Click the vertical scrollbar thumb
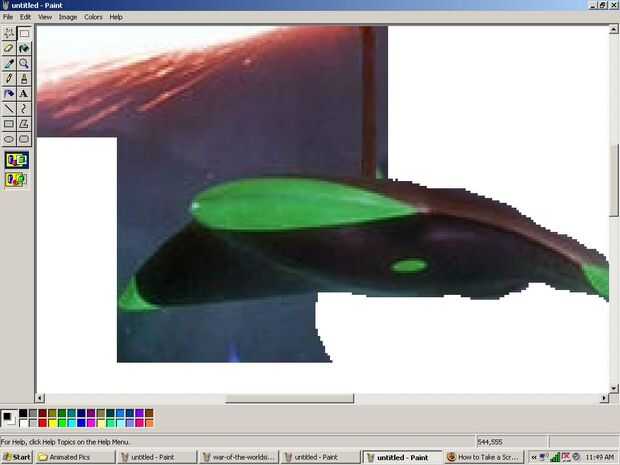Screen dimensions: 620x465 pos(613,180)
